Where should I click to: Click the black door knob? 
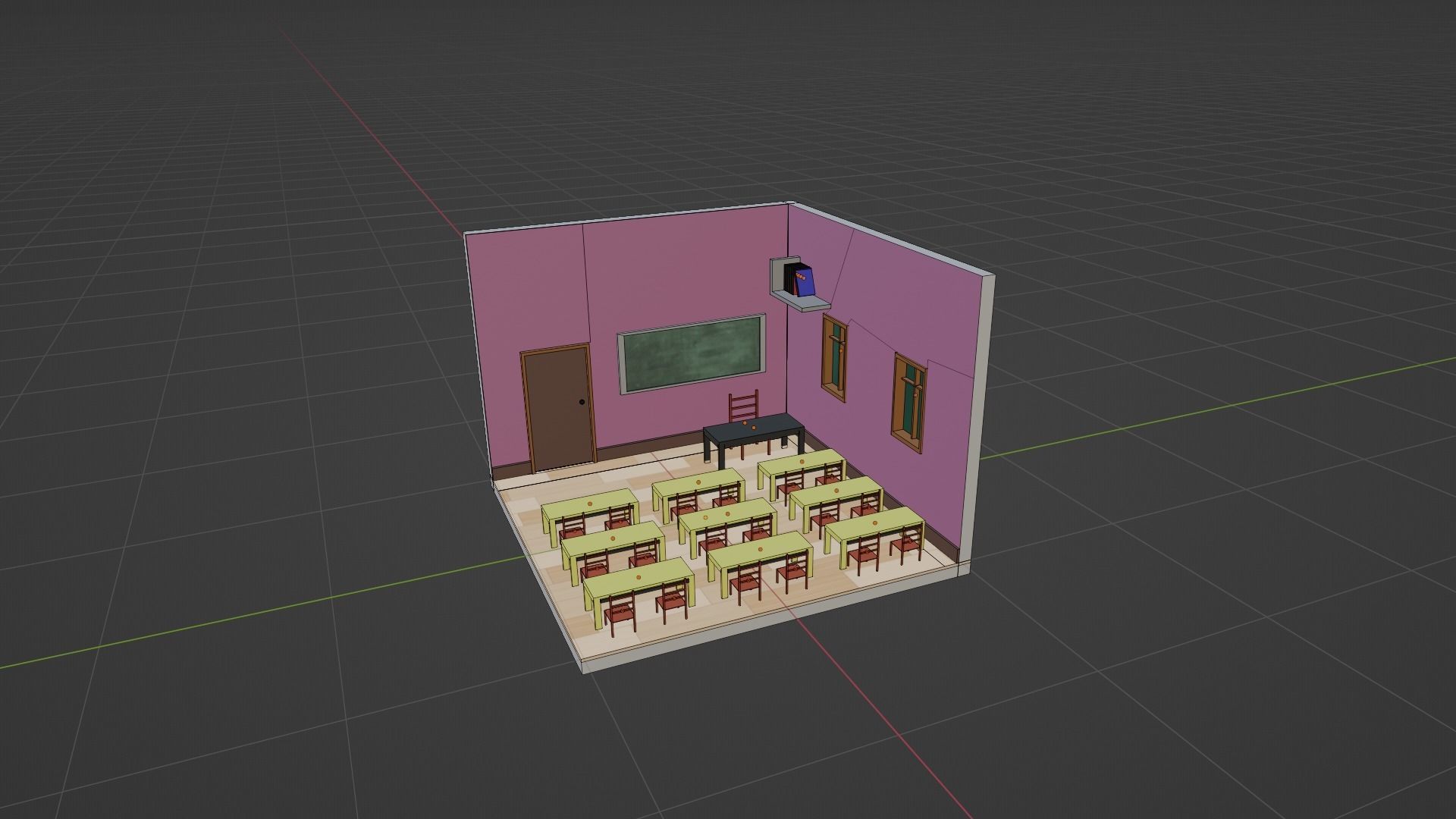point(582,403)
